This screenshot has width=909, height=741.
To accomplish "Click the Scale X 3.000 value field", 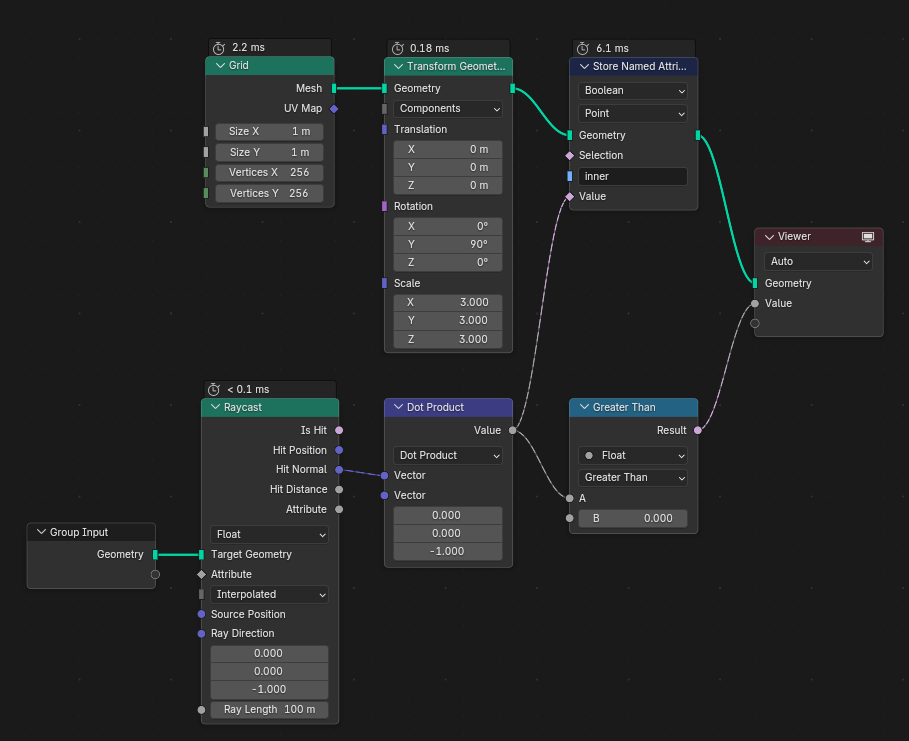I will point(447,302).
